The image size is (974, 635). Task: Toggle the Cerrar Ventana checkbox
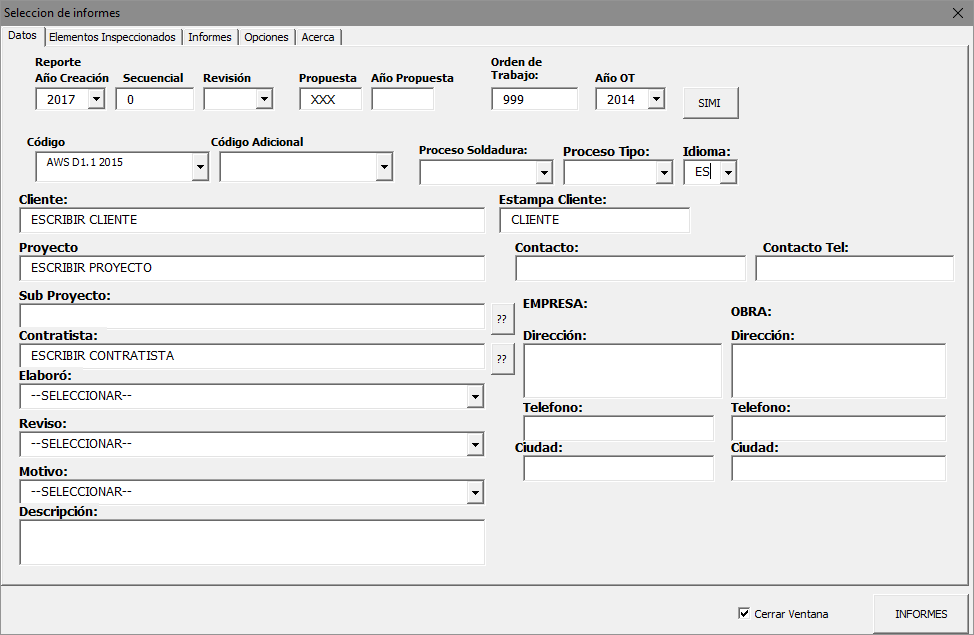[743, 613]
